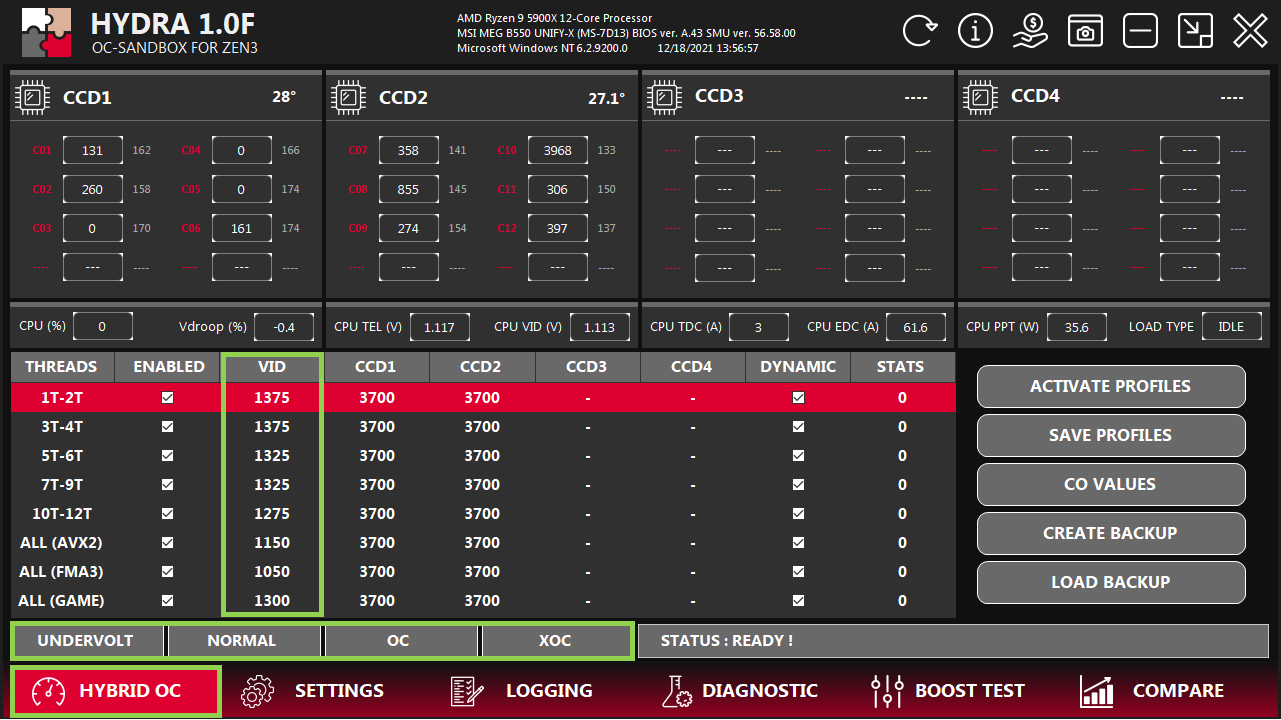Toggle Enabled for ALL (GAME) profile

[x=168, y=601]
